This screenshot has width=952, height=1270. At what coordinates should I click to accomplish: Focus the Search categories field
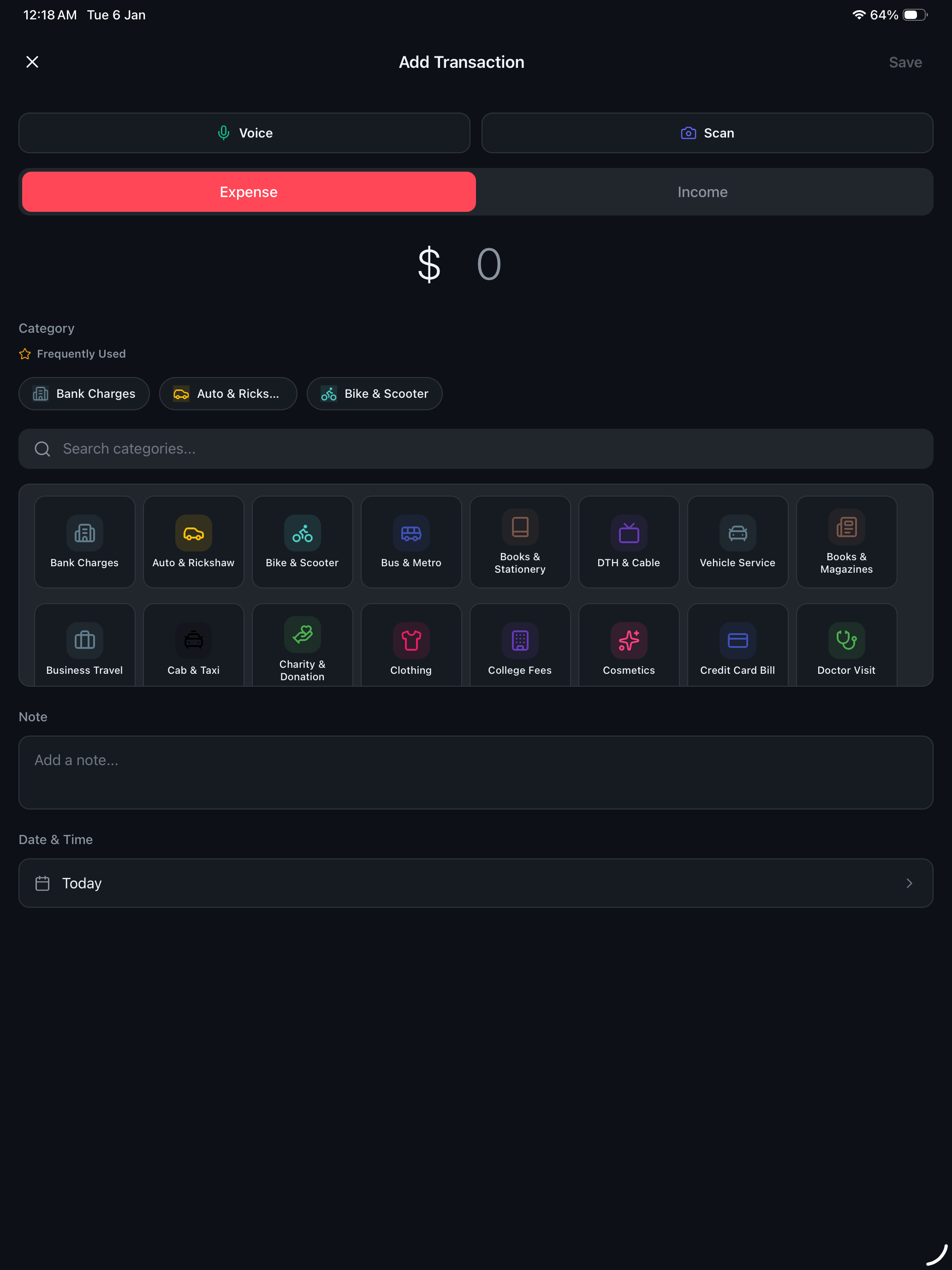[476, 449]
